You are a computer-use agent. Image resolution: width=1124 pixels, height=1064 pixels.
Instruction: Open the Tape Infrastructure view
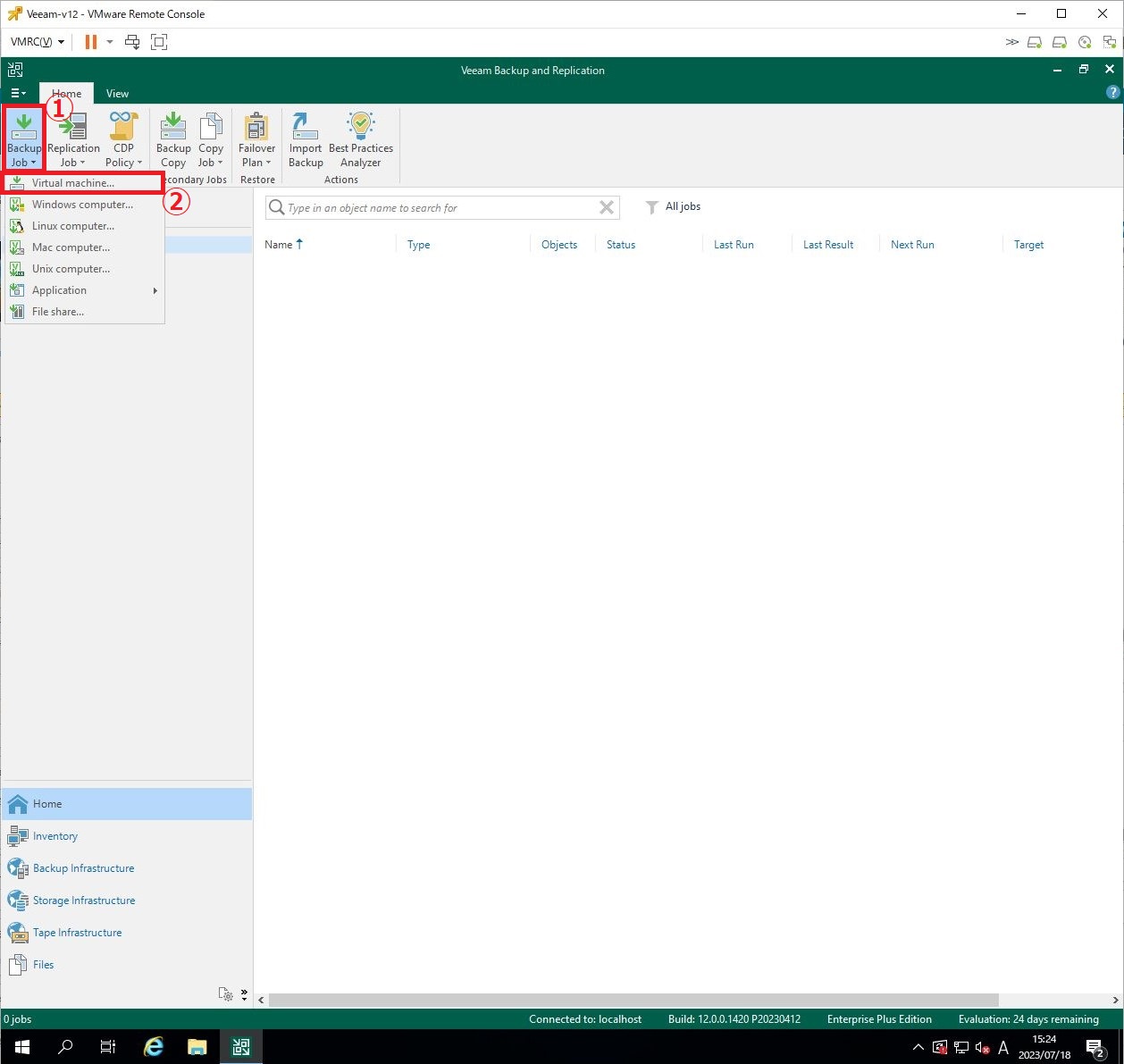(x=127, y=933)
